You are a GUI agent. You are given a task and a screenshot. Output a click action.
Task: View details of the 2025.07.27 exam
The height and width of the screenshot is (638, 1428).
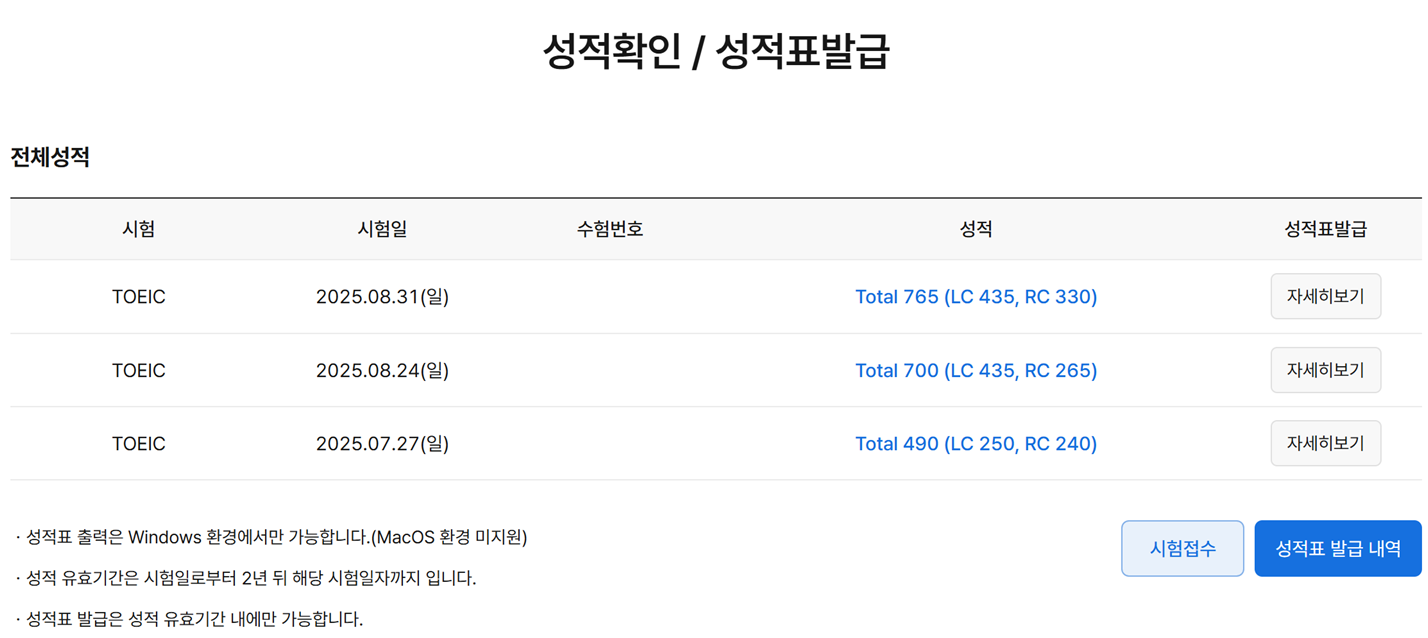pyautogui.click(x=1325, y=443)
